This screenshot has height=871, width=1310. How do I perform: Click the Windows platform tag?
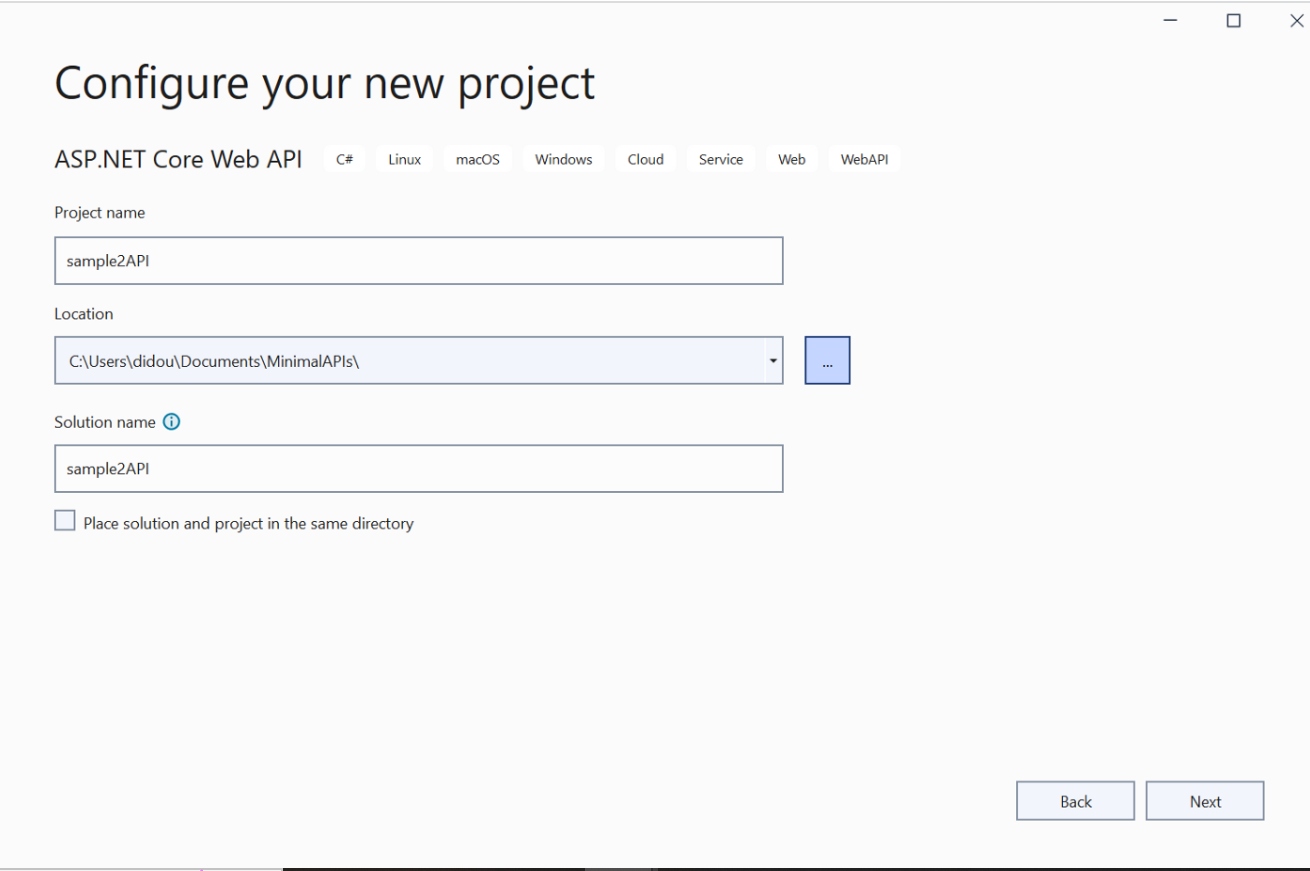pos(563,160)
